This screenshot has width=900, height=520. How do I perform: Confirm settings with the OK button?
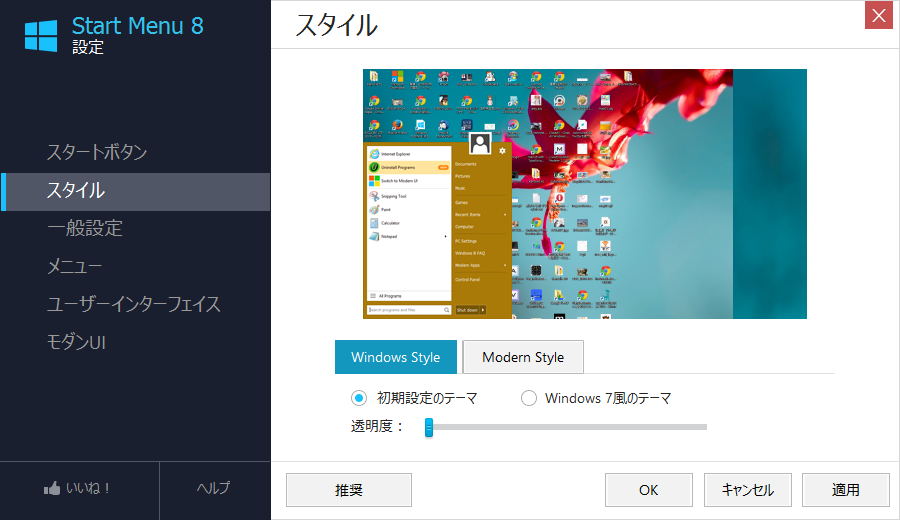649,490
